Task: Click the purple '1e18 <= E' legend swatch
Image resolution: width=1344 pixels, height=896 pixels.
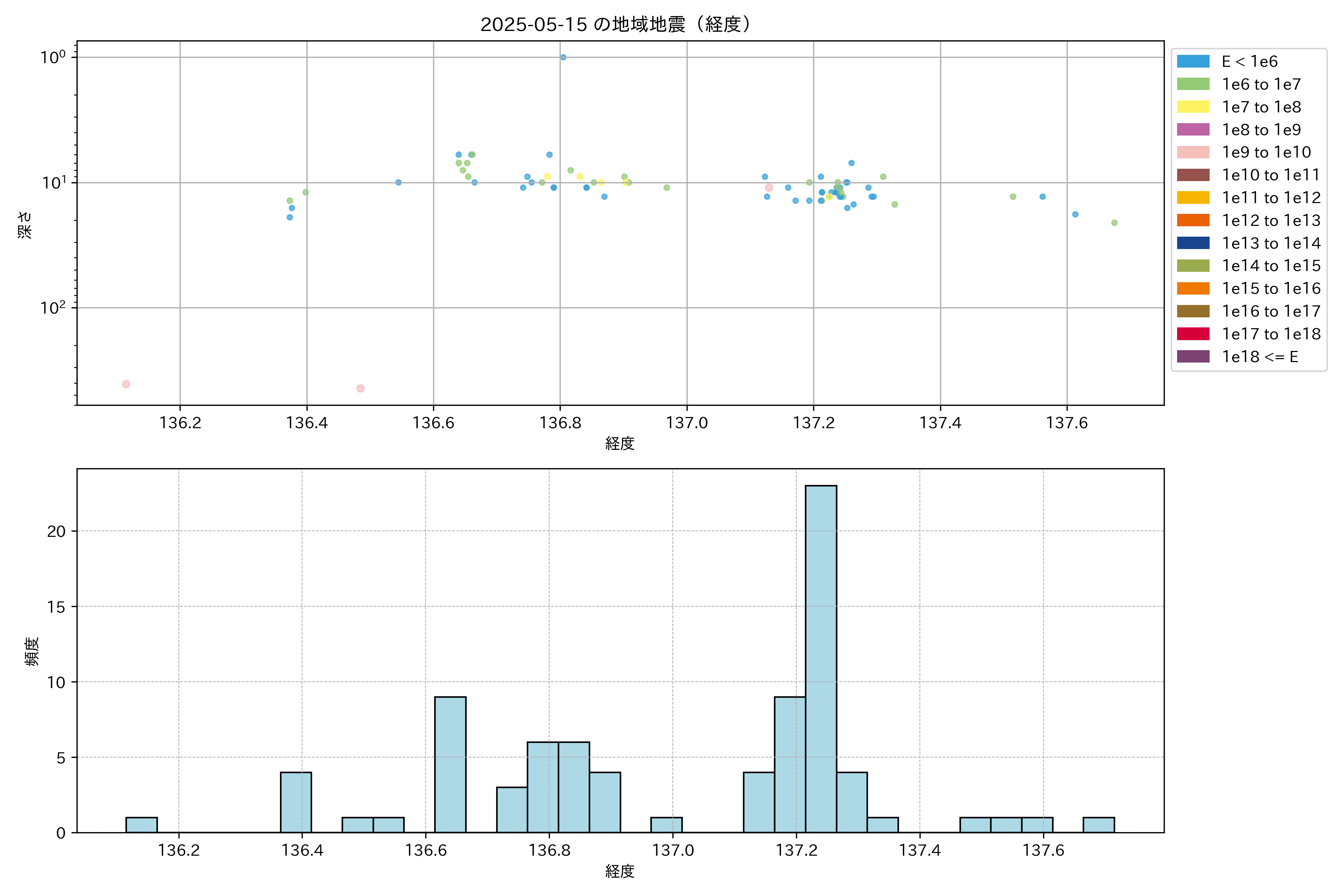Action: pos(1193,357)
